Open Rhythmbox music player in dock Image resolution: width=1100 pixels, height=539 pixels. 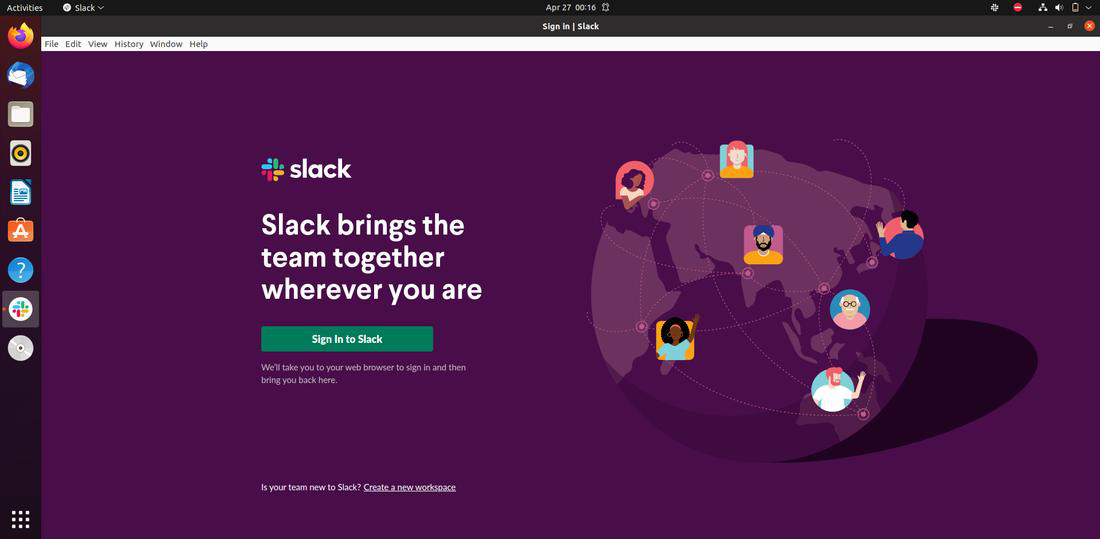(x=20, y=153)
